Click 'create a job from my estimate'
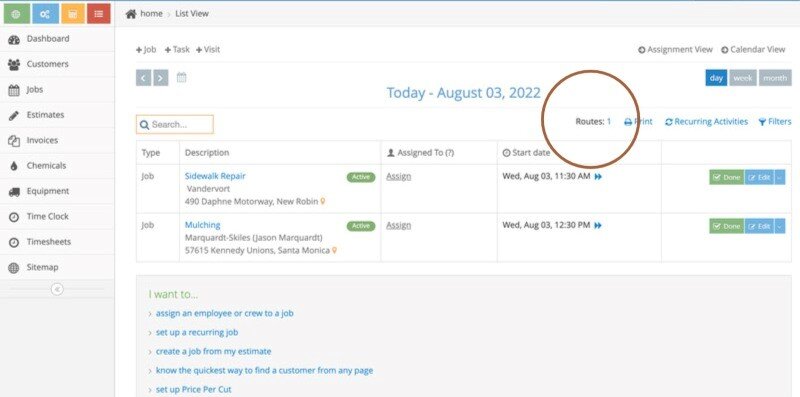The height and width of the screenshot is (397, 800). pyautogui.click(x=213, y=352)
